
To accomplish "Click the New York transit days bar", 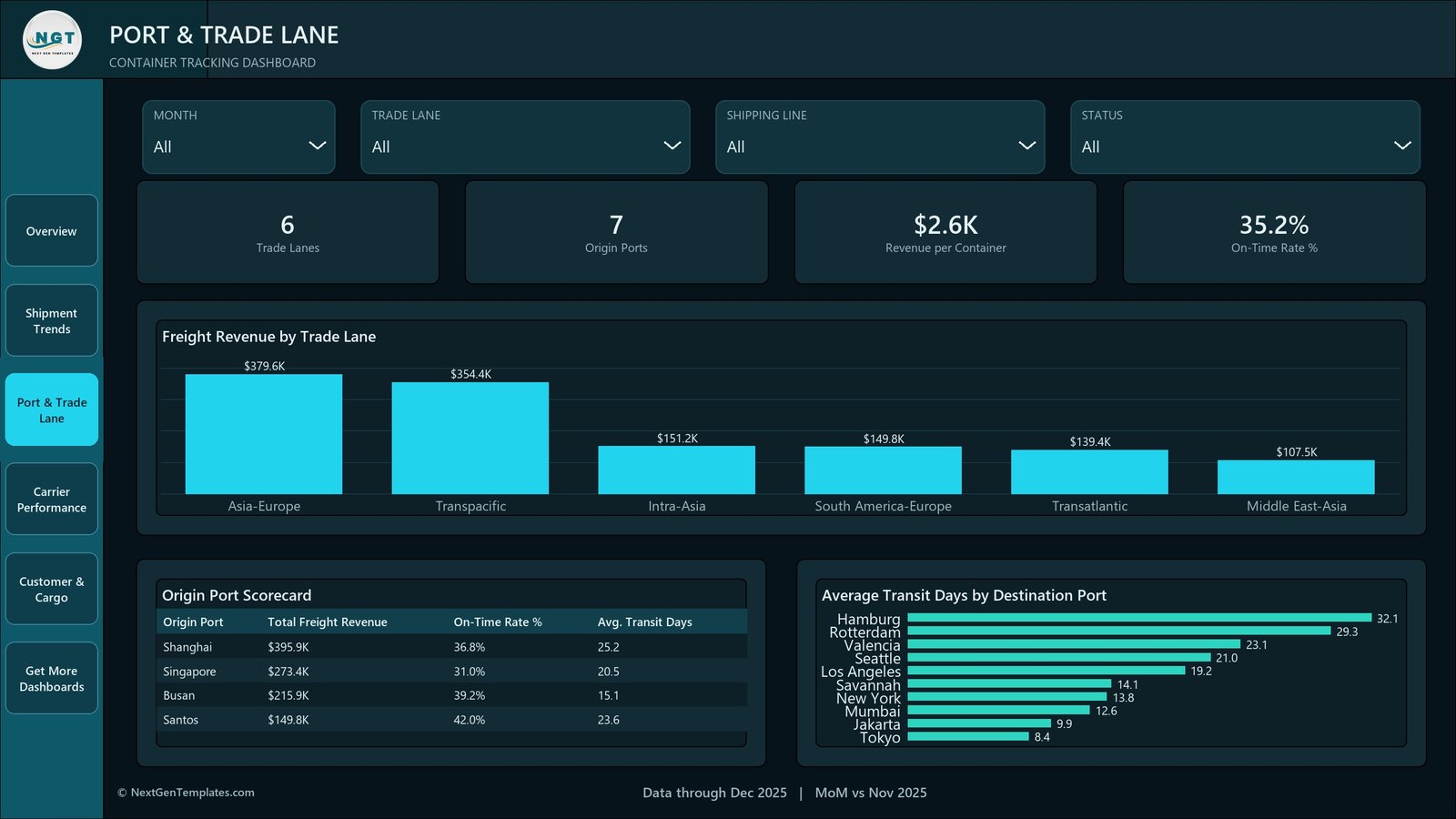I will pos(1007,697).
